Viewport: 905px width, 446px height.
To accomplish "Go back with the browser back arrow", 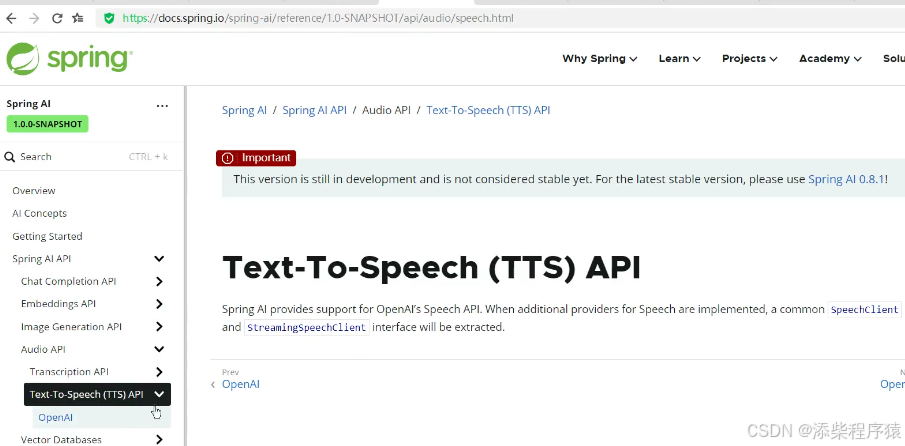I will coord(11,18).
